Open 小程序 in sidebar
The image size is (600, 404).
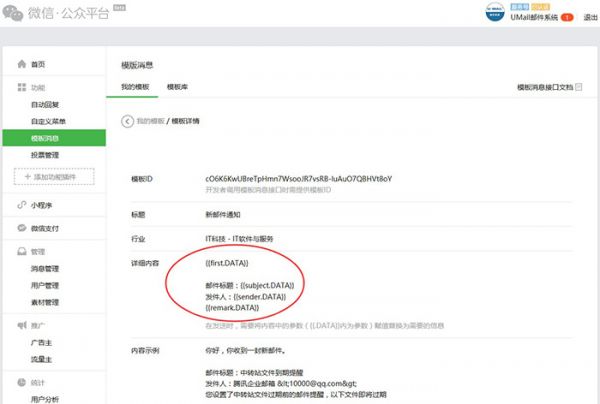[41, 205]
